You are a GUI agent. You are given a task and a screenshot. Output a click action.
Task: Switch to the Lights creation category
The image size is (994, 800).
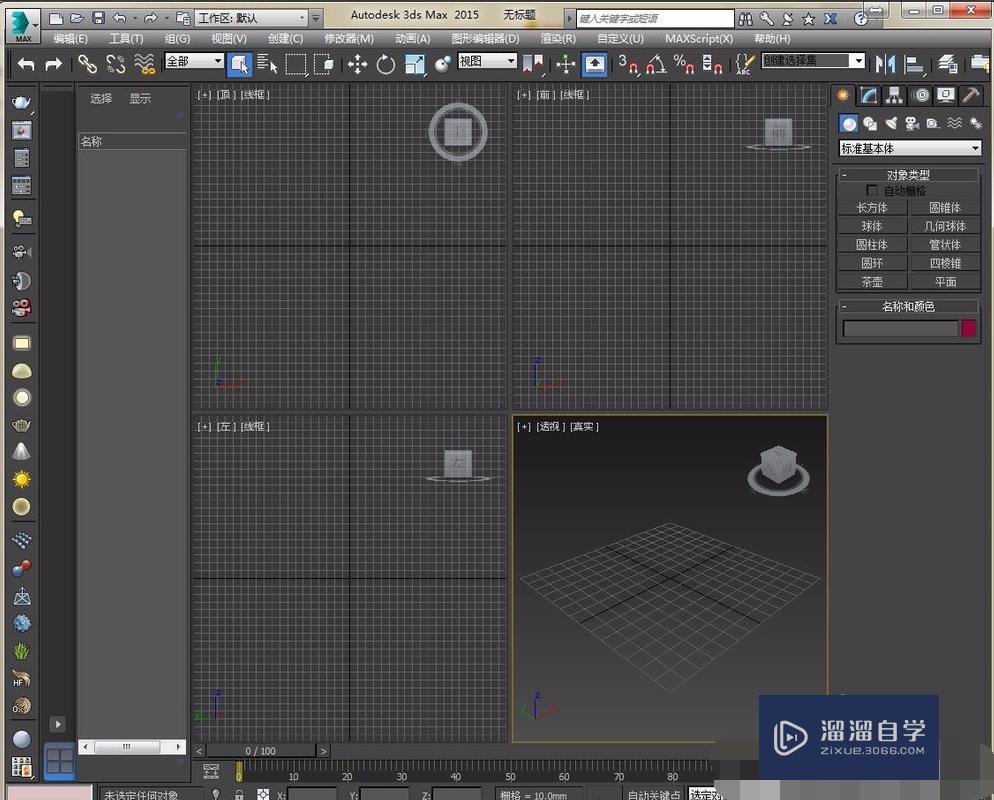coord(891,123)
